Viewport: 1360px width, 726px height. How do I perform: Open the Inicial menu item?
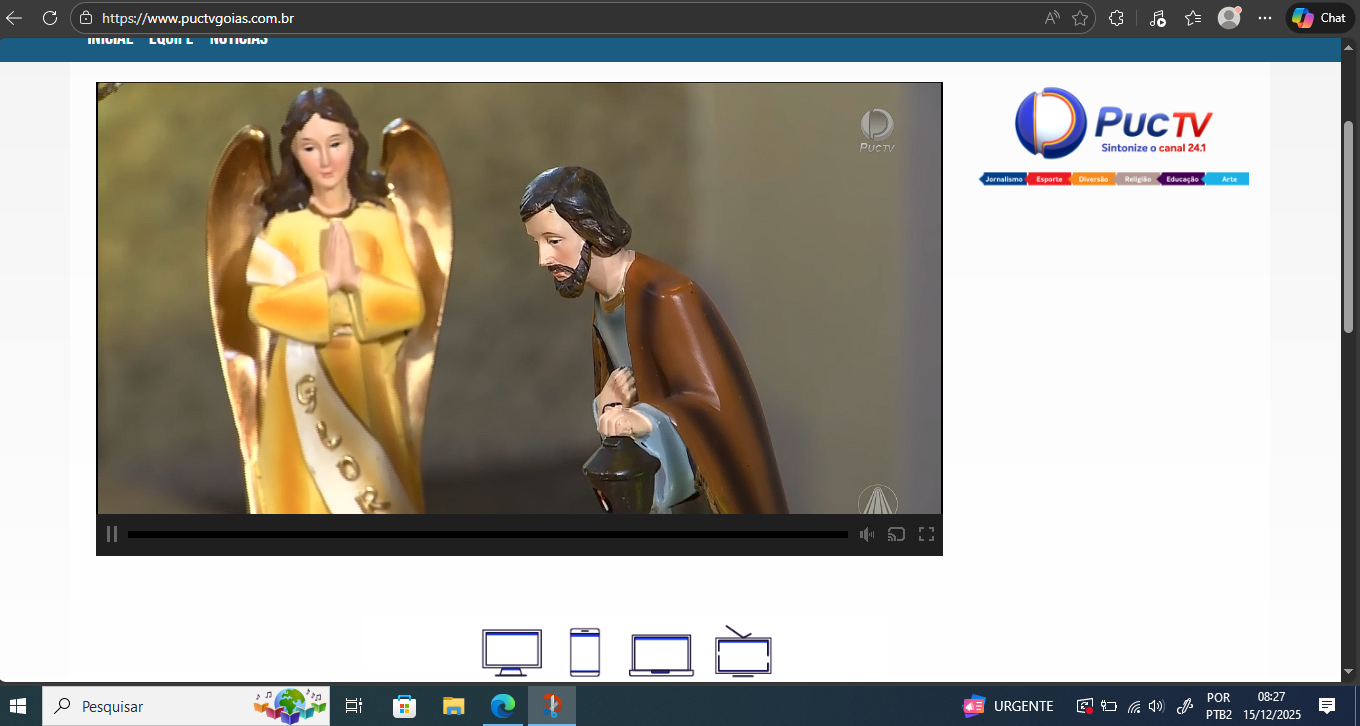click(110, 40)
